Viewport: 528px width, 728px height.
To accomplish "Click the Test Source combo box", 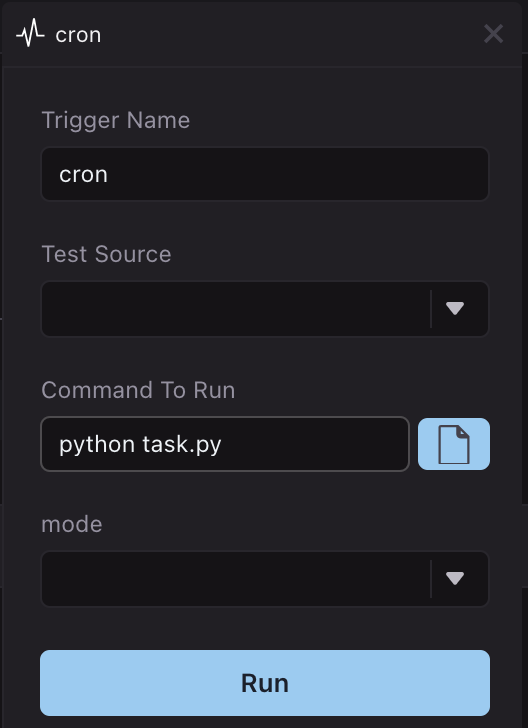I will [x=265, y=309].
